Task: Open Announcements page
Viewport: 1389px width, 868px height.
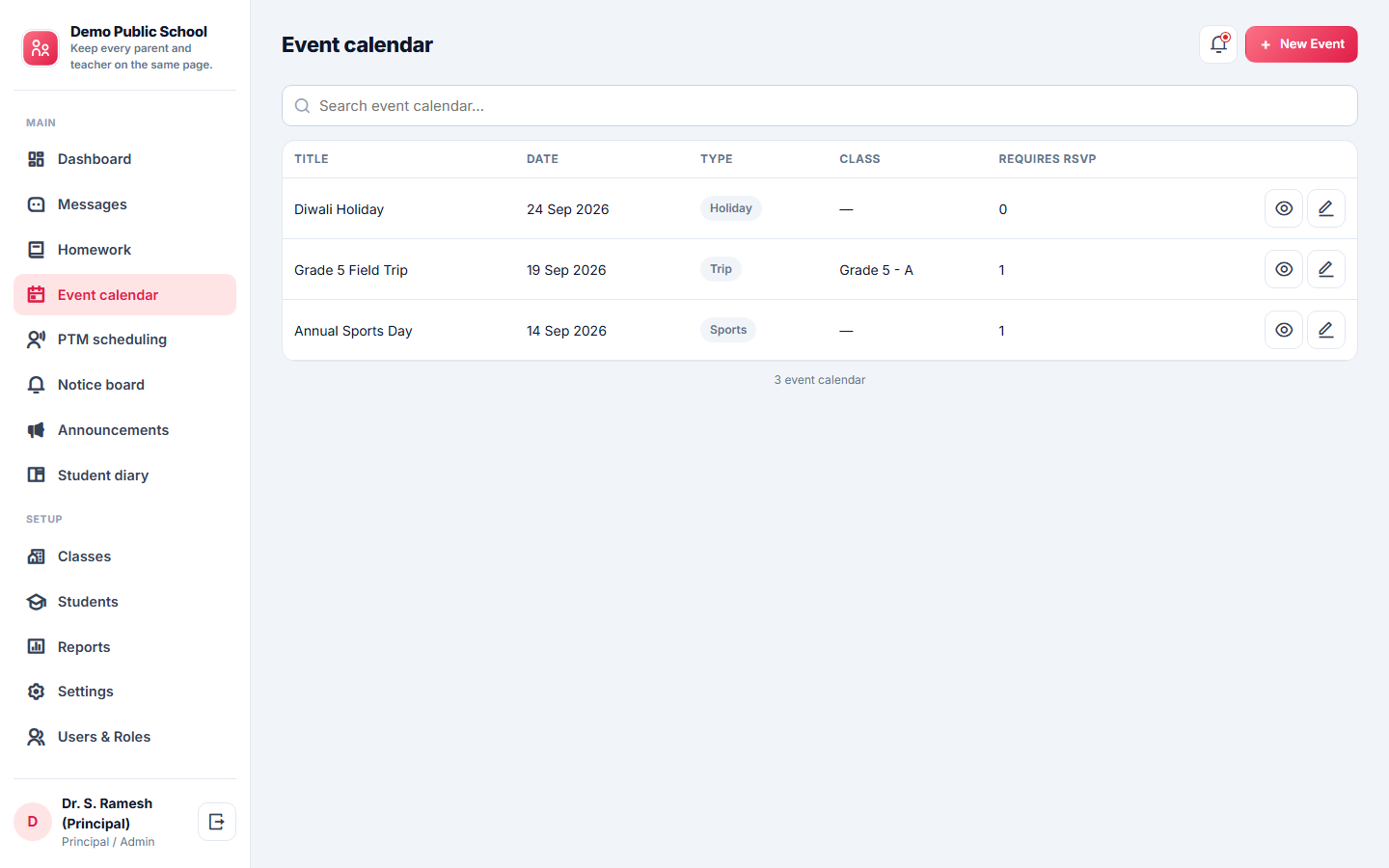Action: click(125, 430)
